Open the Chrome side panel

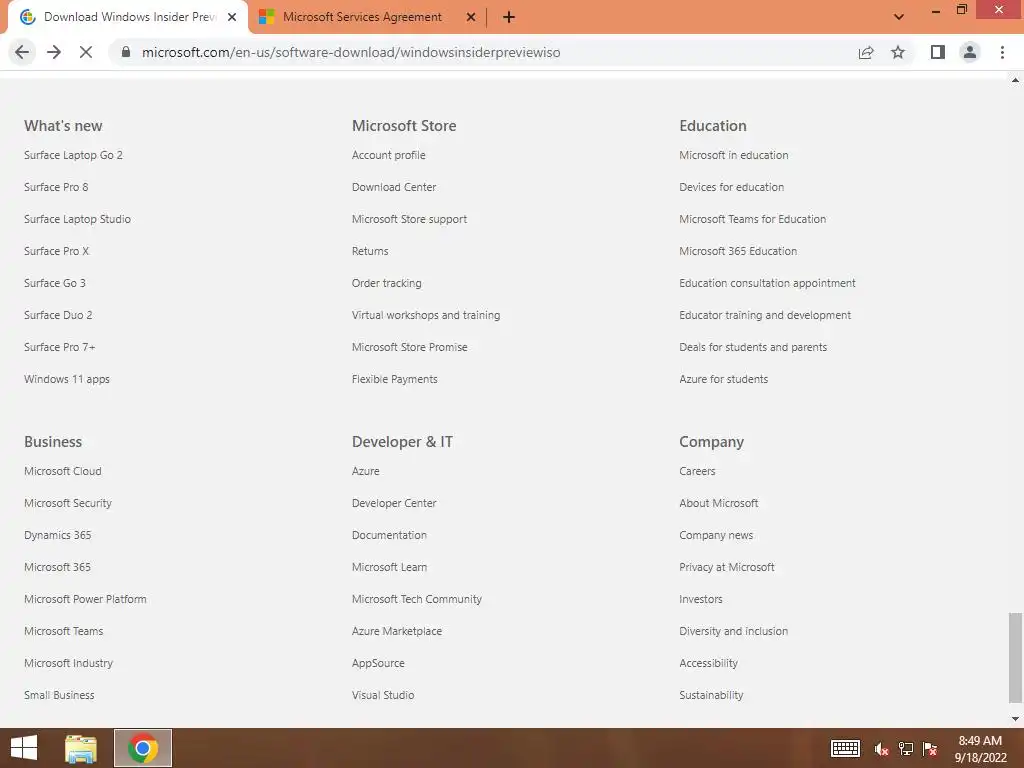point(938,52)
